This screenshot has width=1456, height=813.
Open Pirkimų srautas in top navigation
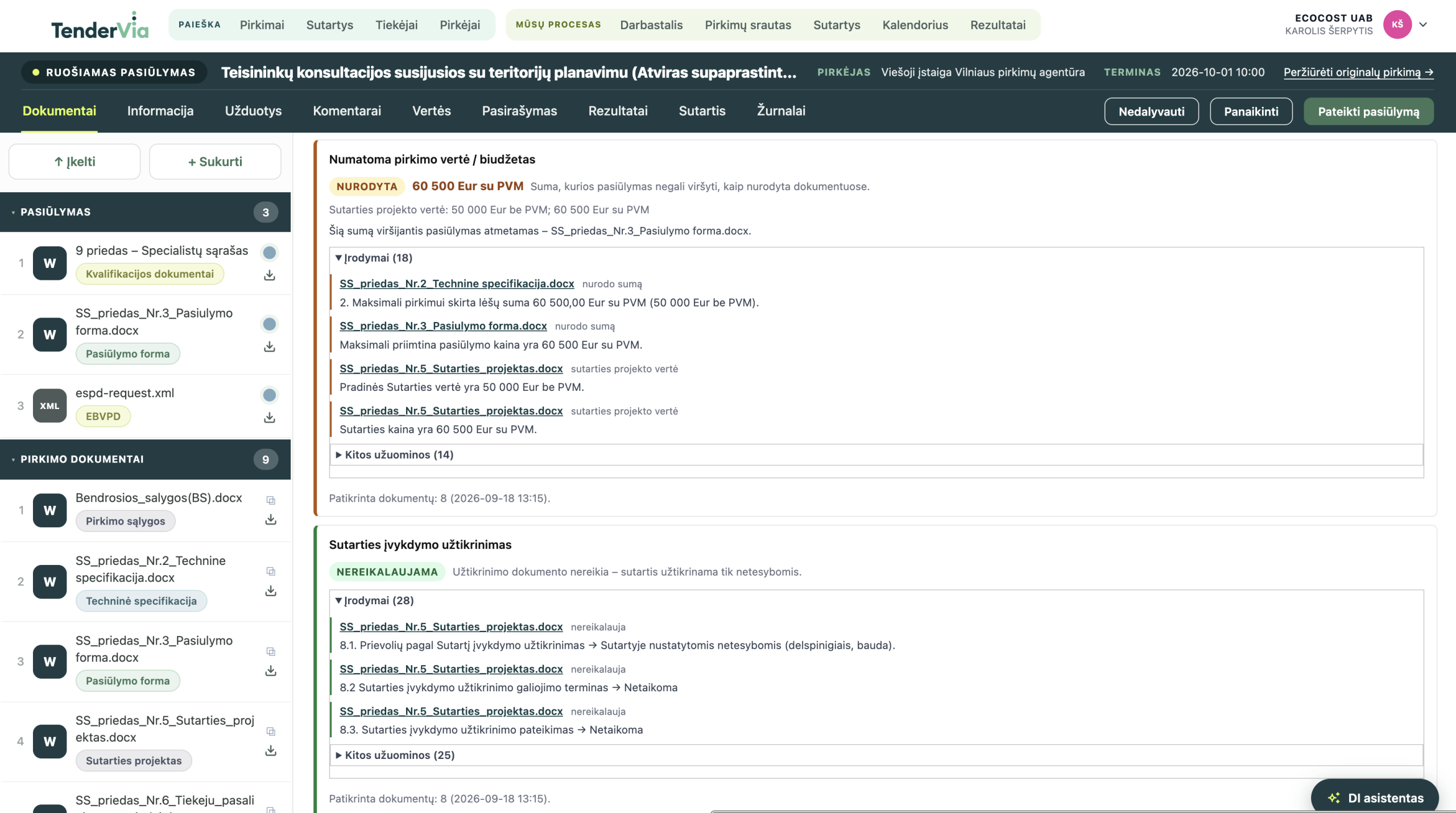point(748,25)
